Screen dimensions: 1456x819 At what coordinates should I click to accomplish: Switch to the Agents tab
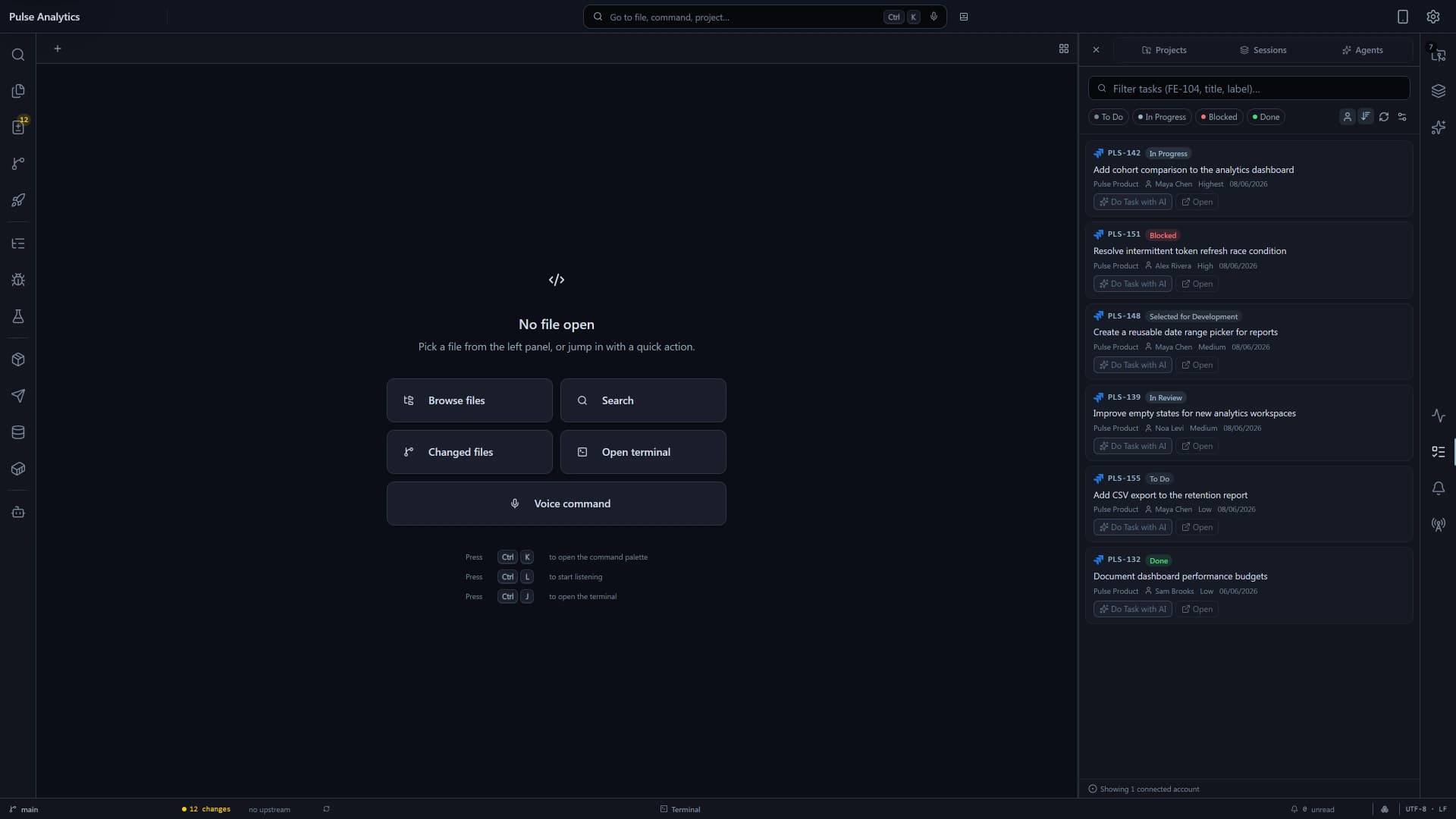click(x=1363, y=50)
